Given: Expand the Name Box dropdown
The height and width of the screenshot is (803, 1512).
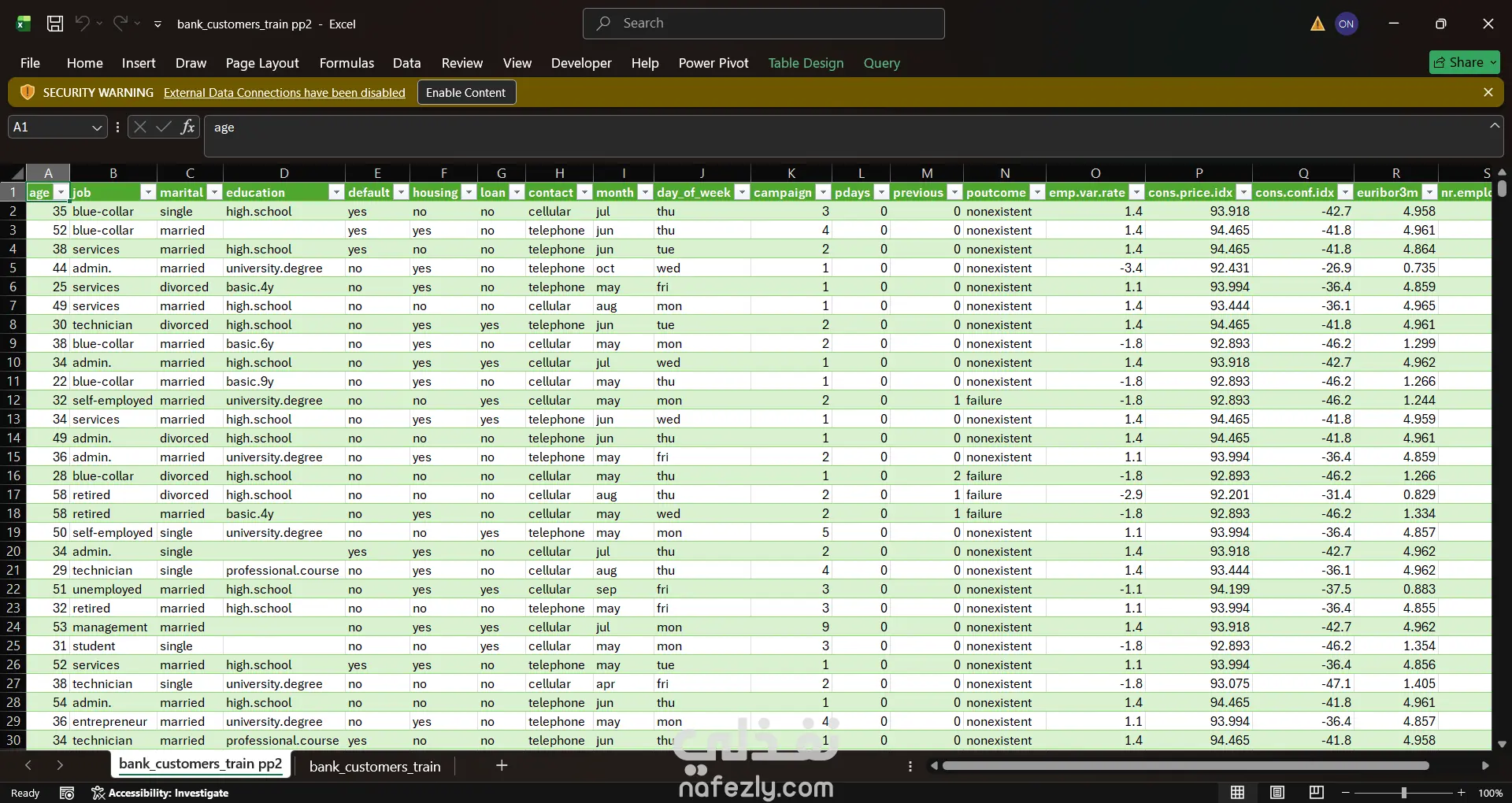Looking at the screenshot, I should coord(97,128).
